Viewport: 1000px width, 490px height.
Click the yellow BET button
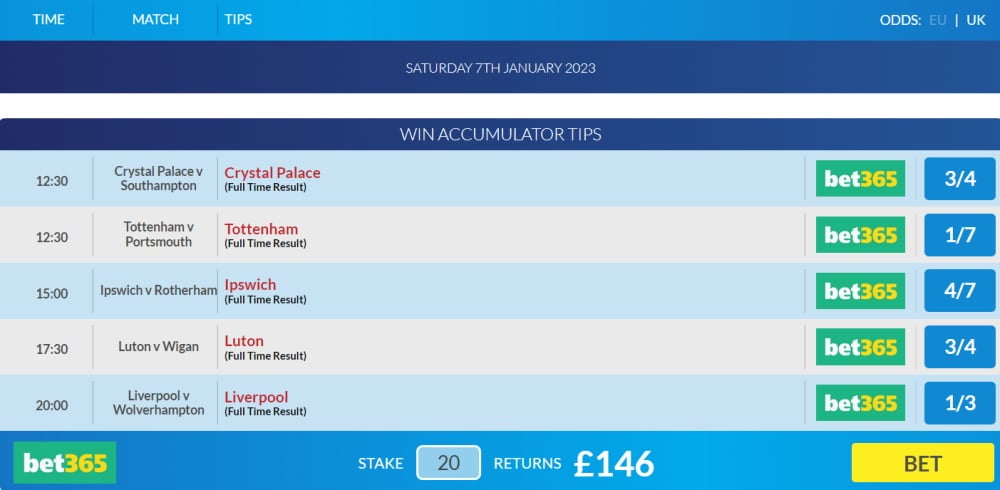tap(923, 463)
